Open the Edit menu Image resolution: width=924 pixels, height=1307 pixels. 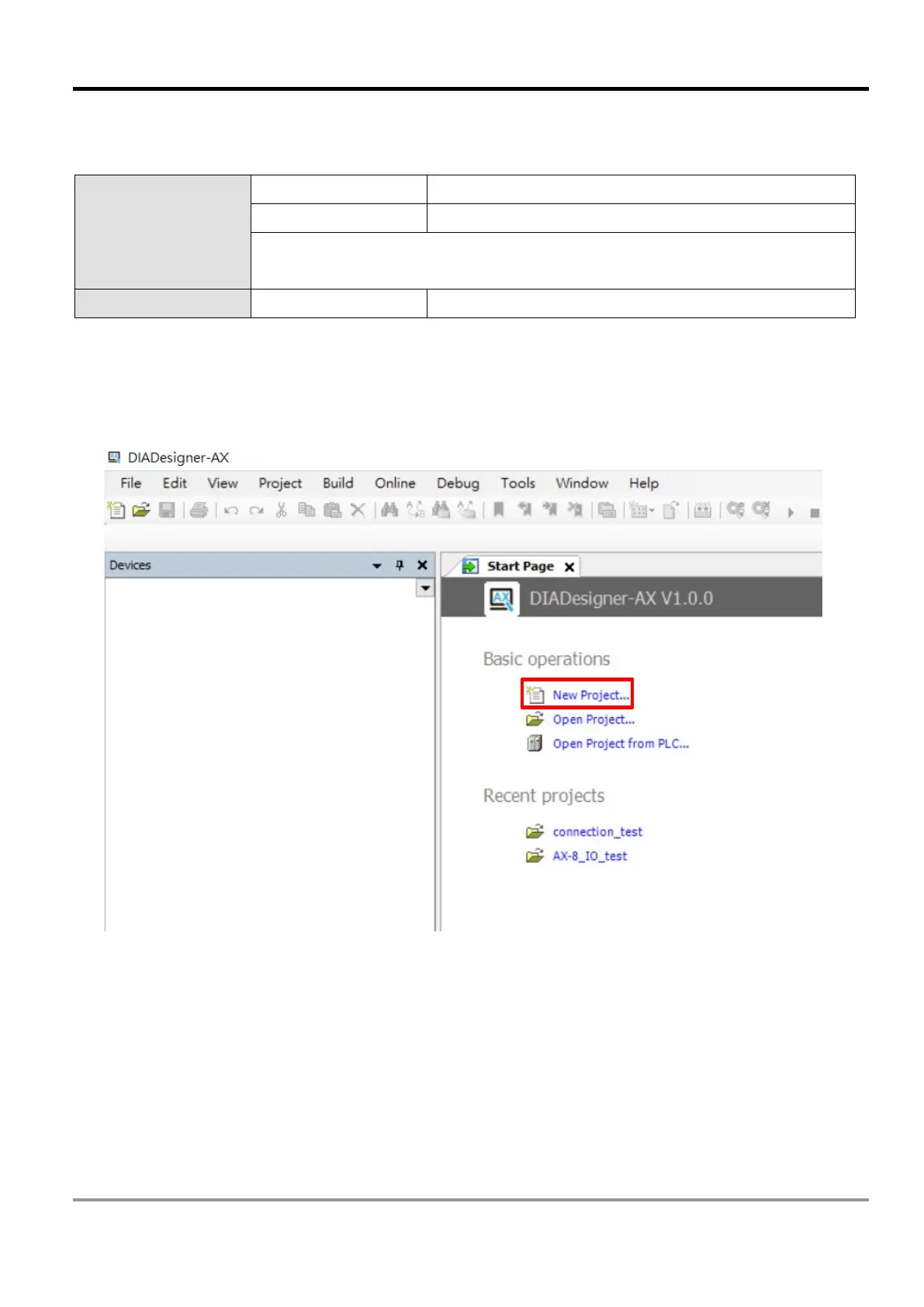(175, 483)
